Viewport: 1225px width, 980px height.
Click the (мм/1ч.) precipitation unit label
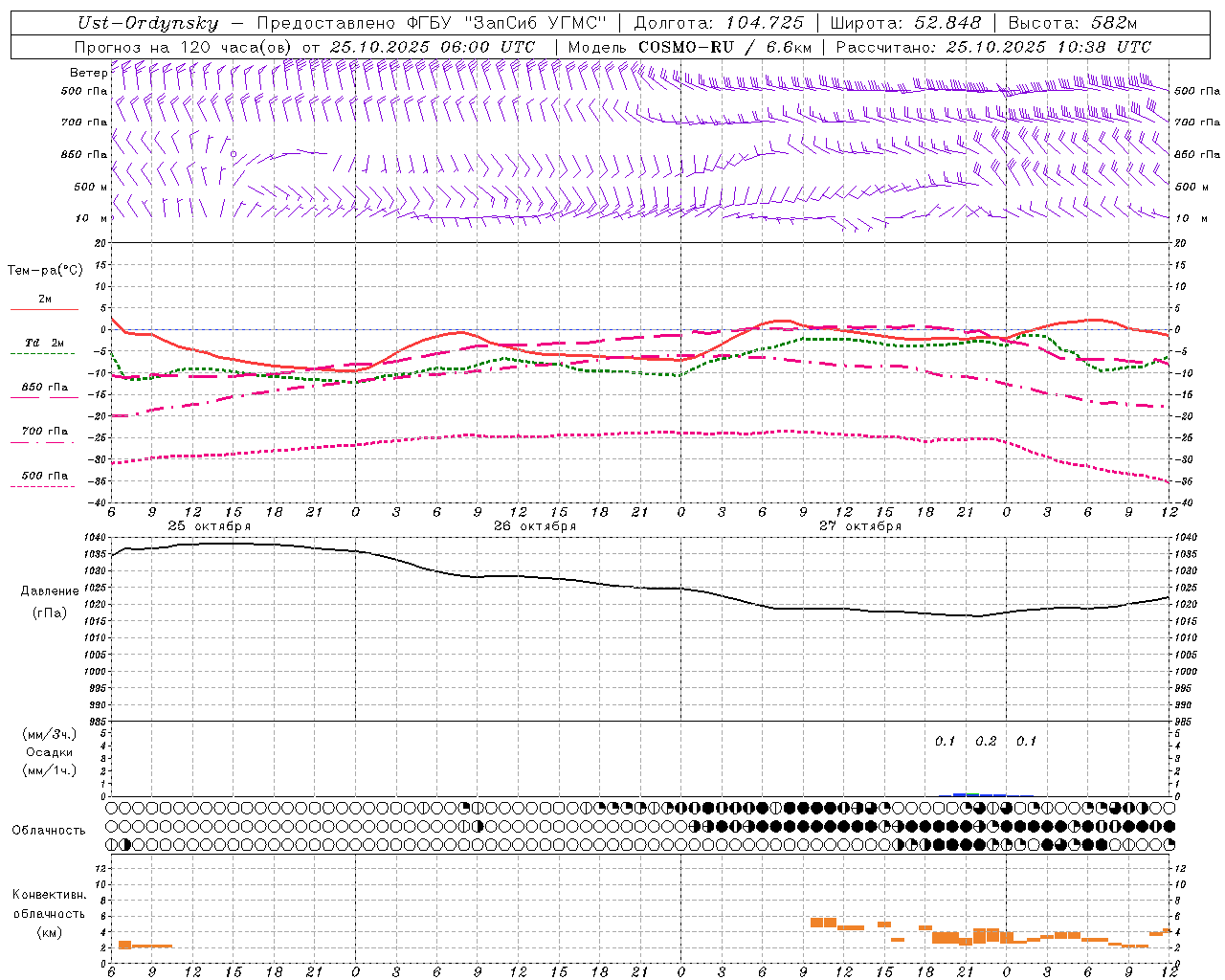coord(50,770)
